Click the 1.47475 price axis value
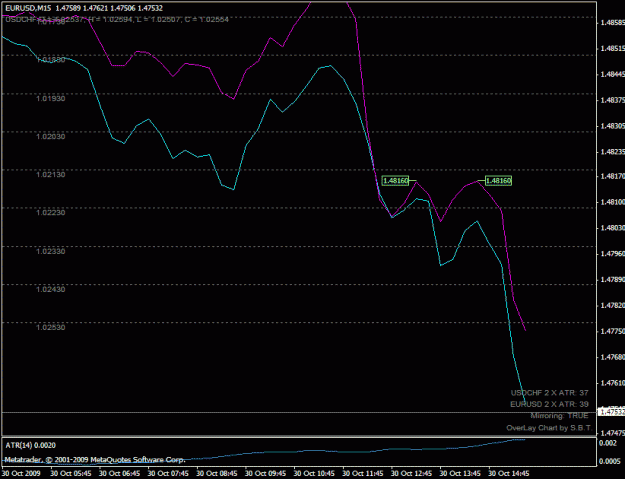The height and width of the screenshot is (479, 625). pyautogui.click(x=613, y=433)
